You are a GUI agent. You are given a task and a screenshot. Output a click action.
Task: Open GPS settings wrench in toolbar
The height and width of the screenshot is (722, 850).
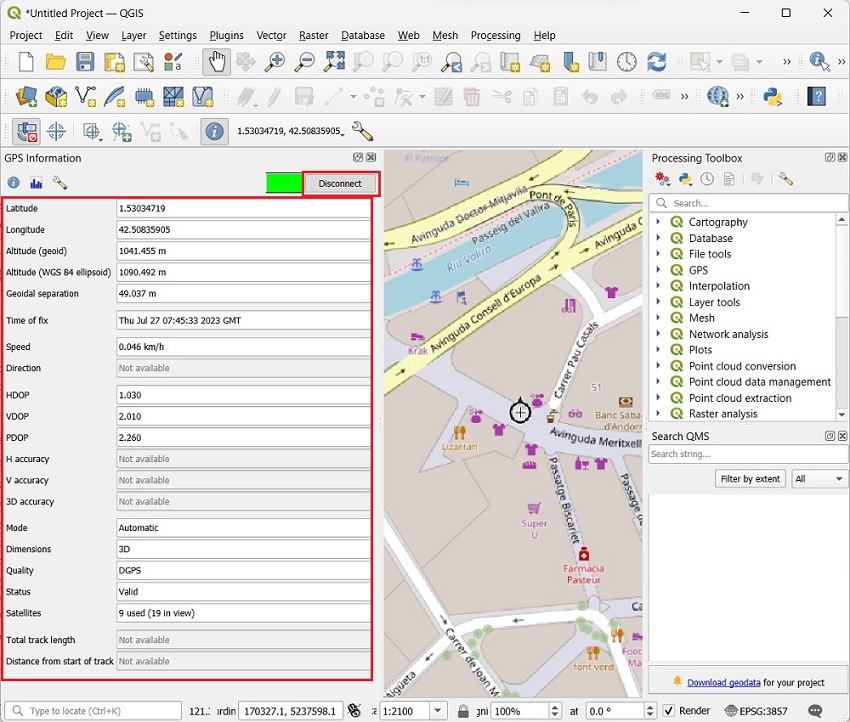click(362, 131)
